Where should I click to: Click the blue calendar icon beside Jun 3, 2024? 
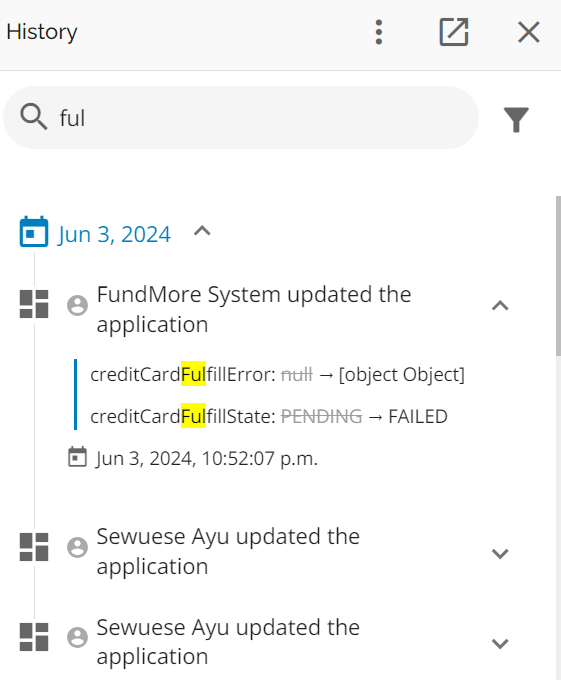click(x=34, y=232)
